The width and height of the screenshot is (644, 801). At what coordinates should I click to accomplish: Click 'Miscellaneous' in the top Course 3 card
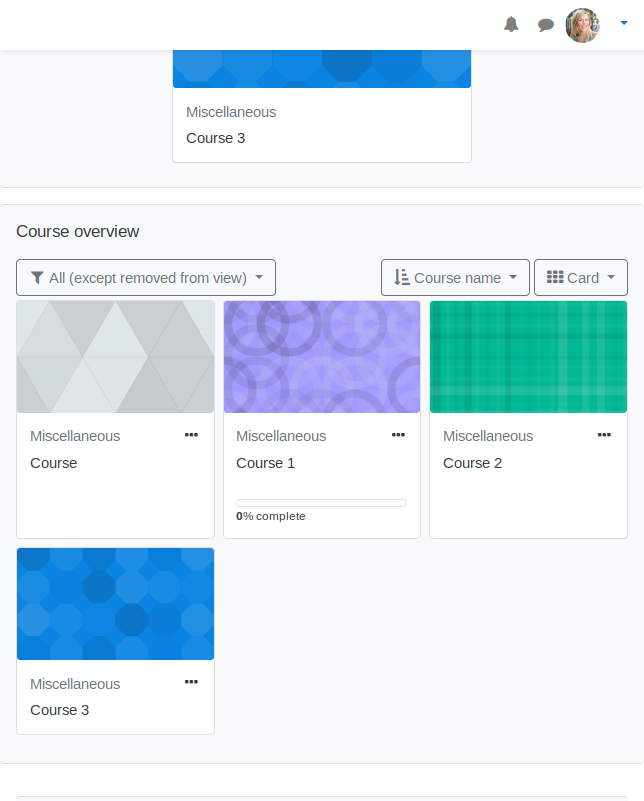[231, 112]
